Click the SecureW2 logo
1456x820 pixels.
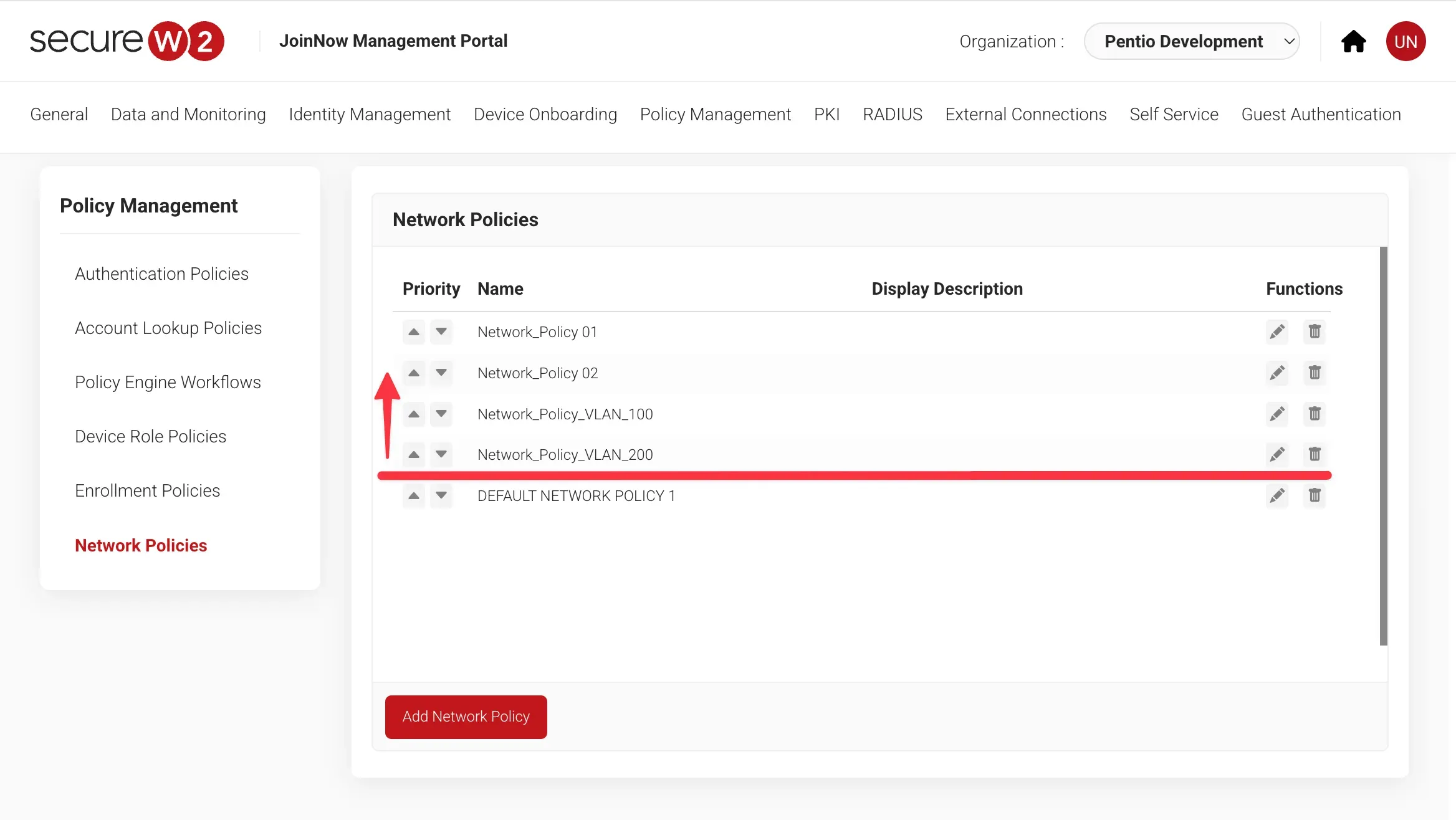pyautogui.click(x=127, y=41)
